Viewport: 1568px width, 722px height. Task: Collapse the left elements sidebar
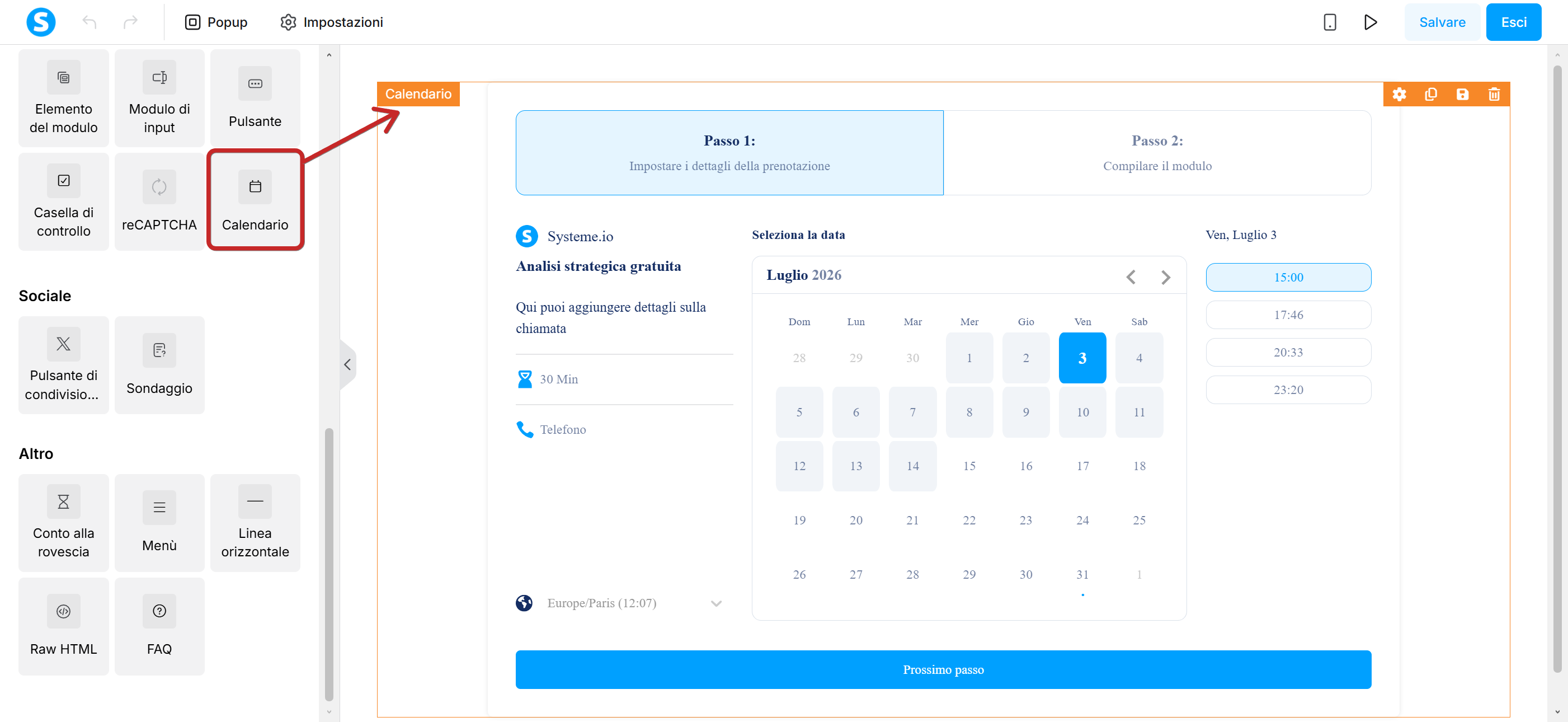tap(347, 365)
